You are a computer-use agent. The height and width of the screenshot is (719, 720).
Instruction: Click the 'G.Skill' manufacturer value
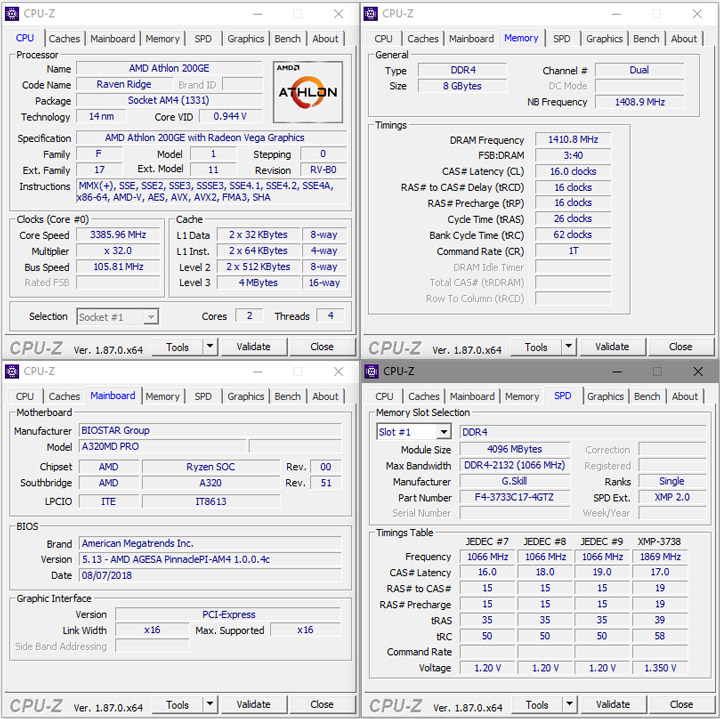(x=515, y=482)
